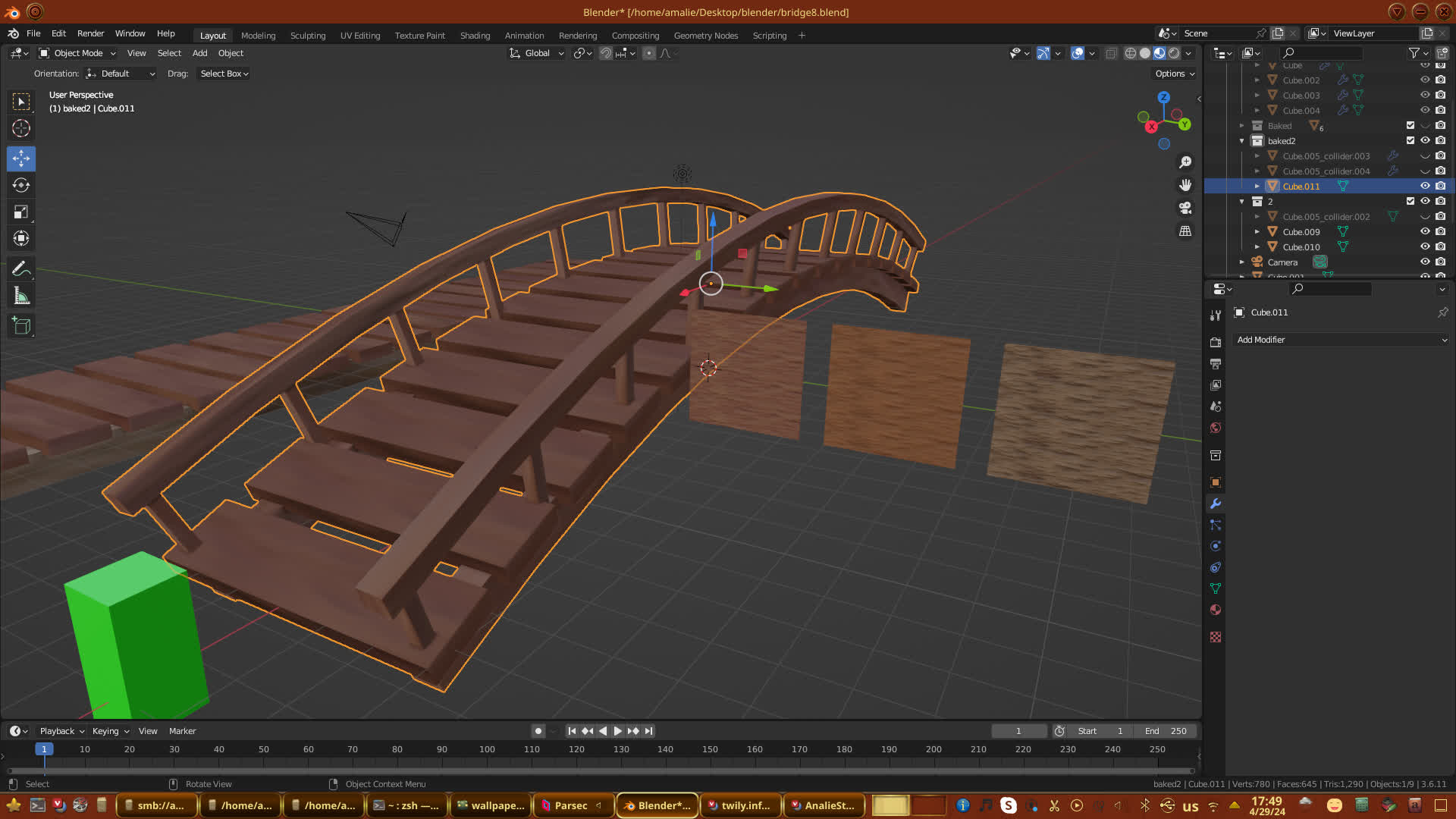Open the Physics properties tab
The width and height of the screenshot is (1456, 819).
(1216, 546)
